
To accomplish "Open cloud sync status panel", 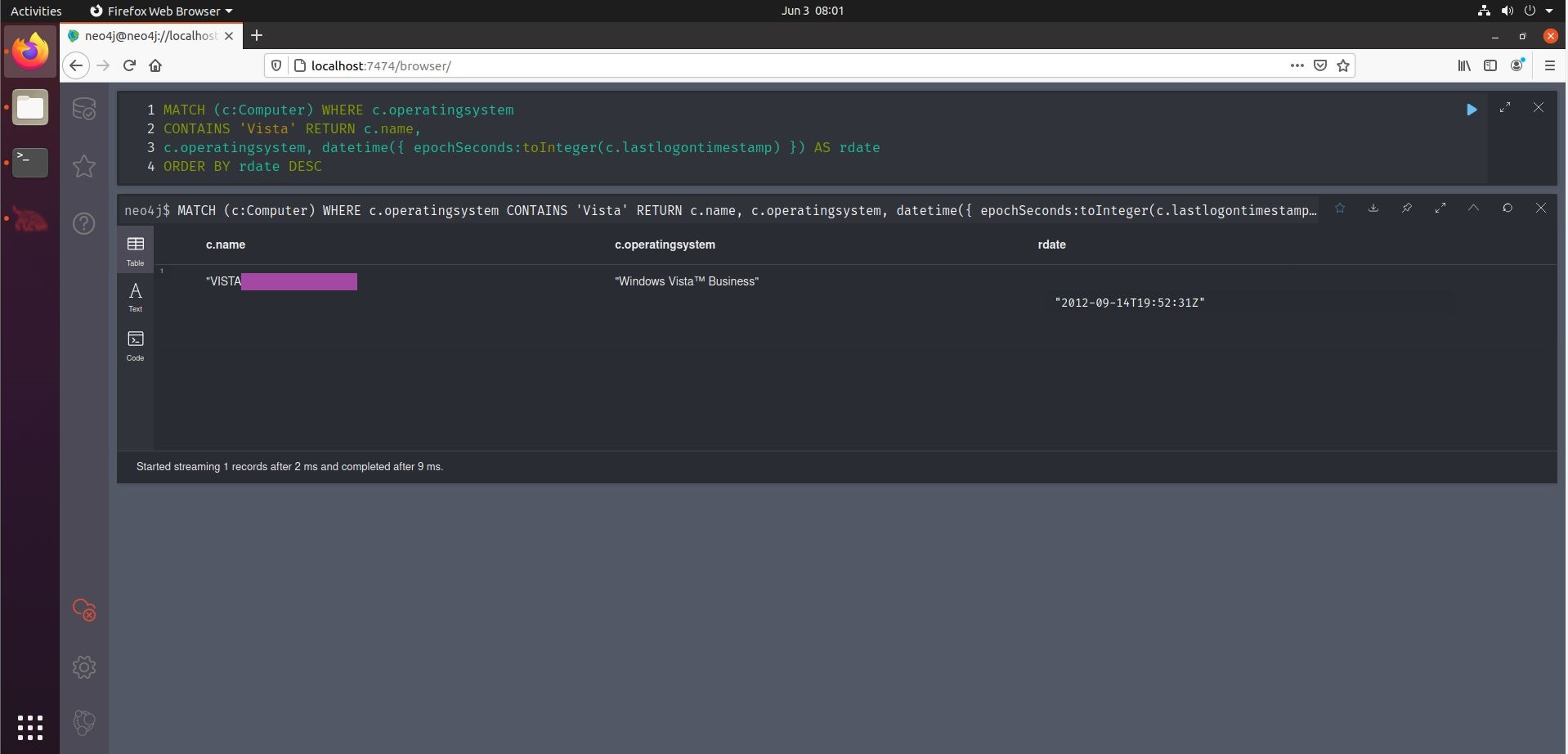I will 84,610.
